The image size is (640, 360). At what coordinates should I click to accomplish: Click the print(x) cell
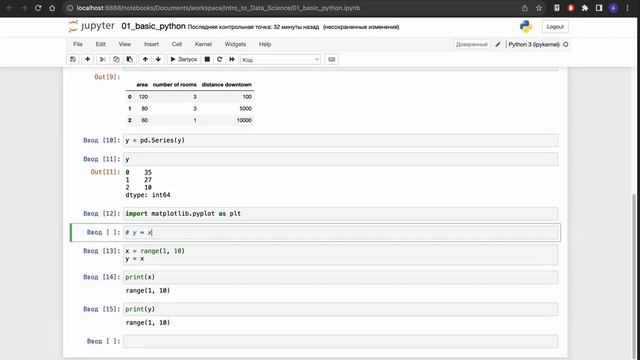(341, 277)
